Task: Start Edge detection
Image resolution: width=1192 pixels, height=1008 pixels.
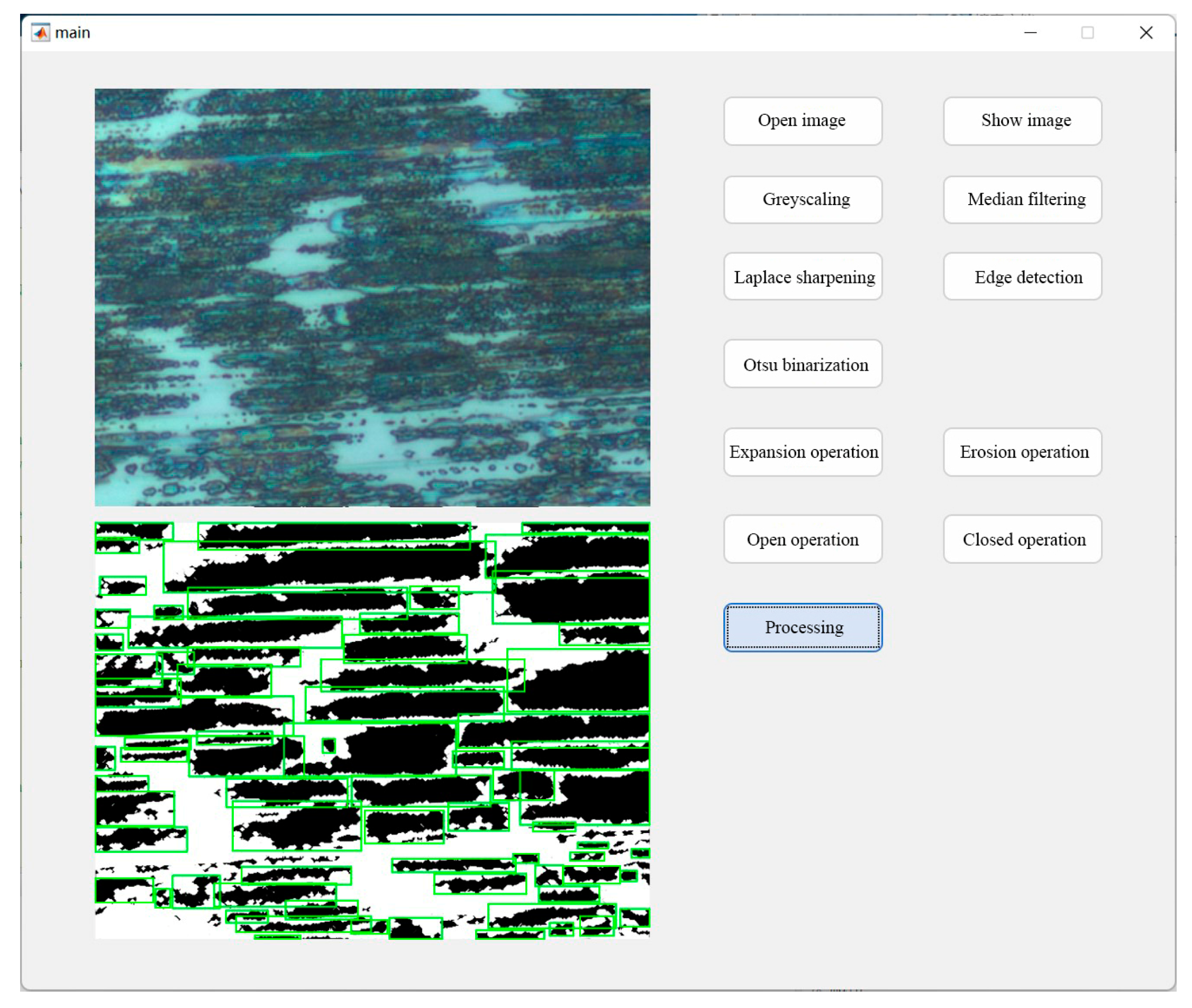Action: click(1022, 277)
